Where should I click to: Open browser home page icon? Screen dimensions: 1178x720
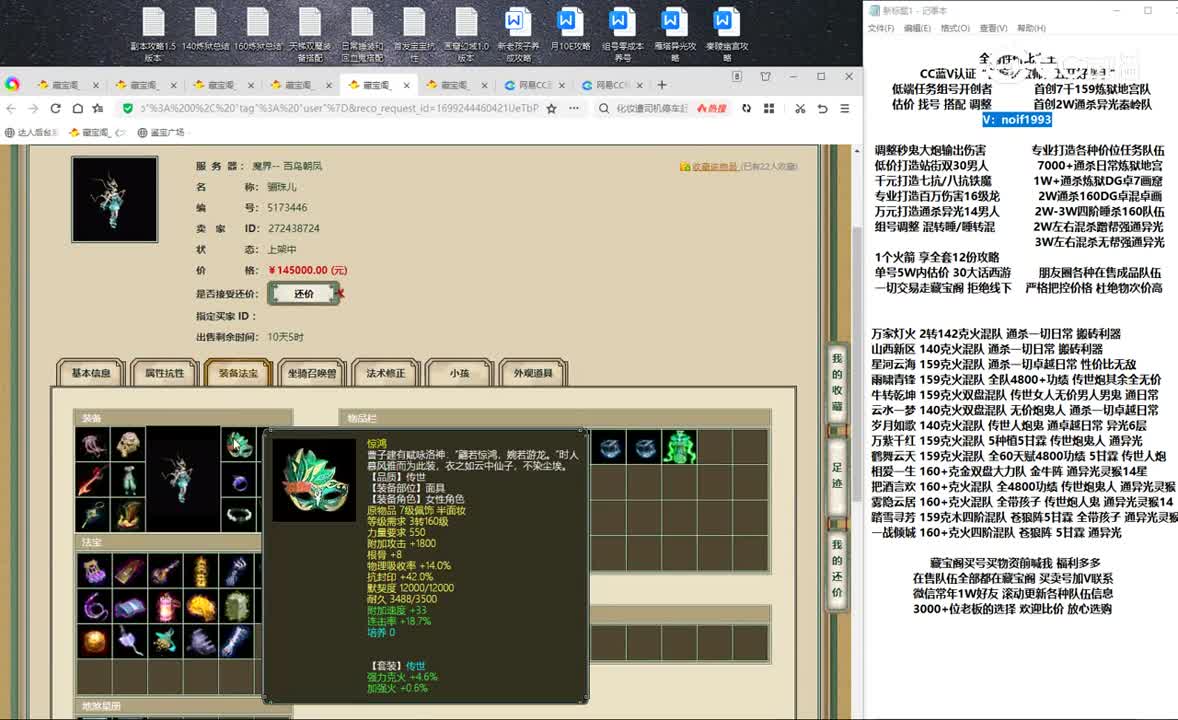(77, 108)
